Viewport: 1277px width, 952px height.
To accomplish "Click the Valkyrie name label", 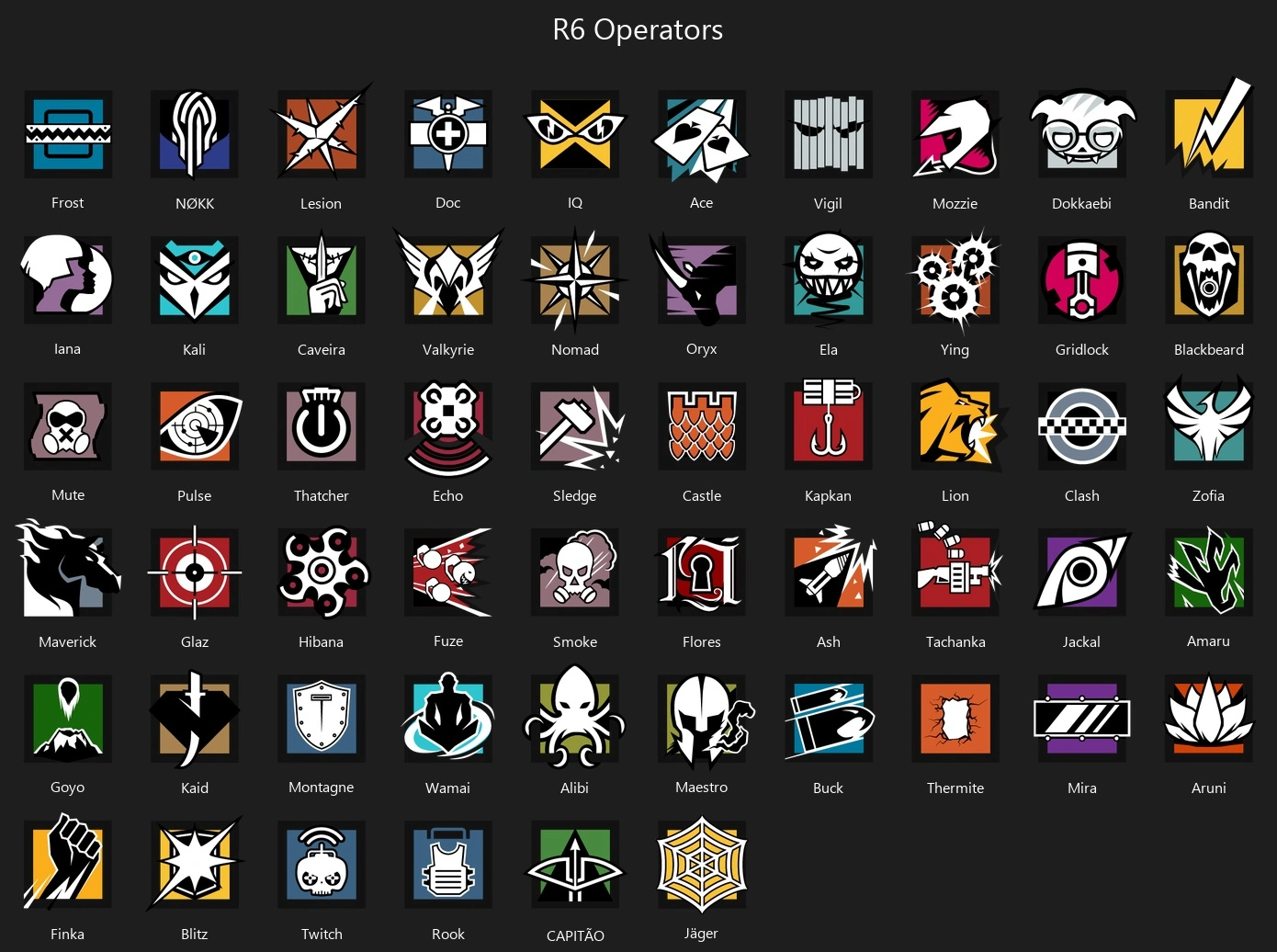I will click(448, 349).
